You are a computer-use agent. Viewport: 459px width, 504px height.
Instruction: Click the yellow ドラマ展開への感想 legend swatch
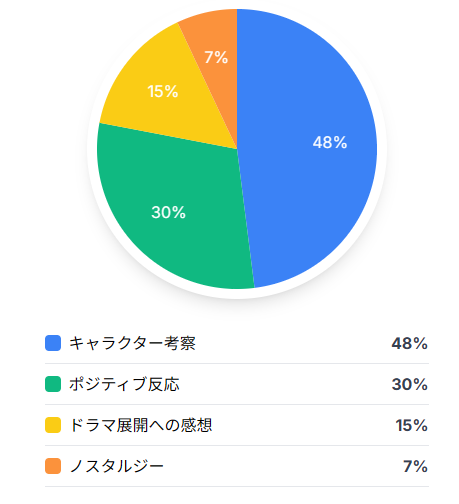[x=53, y=425]
